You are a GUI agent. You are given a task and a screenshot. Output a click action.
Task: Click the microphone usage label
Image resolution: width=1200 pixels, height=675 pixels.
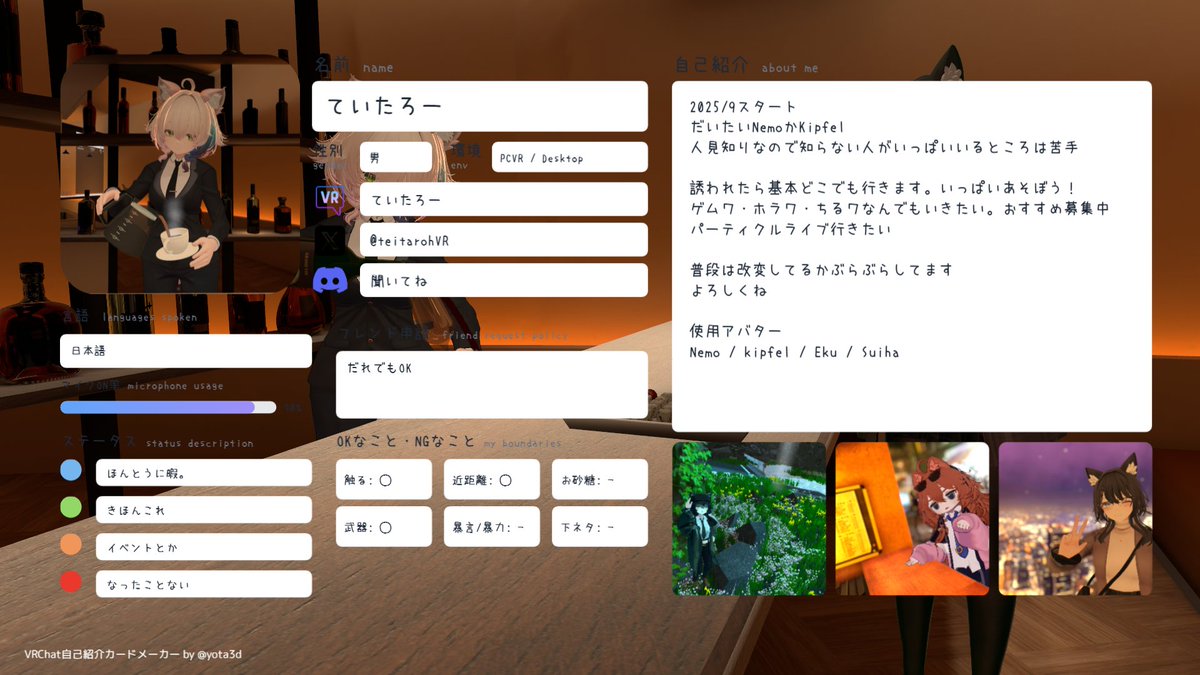[x=175, y=385]
